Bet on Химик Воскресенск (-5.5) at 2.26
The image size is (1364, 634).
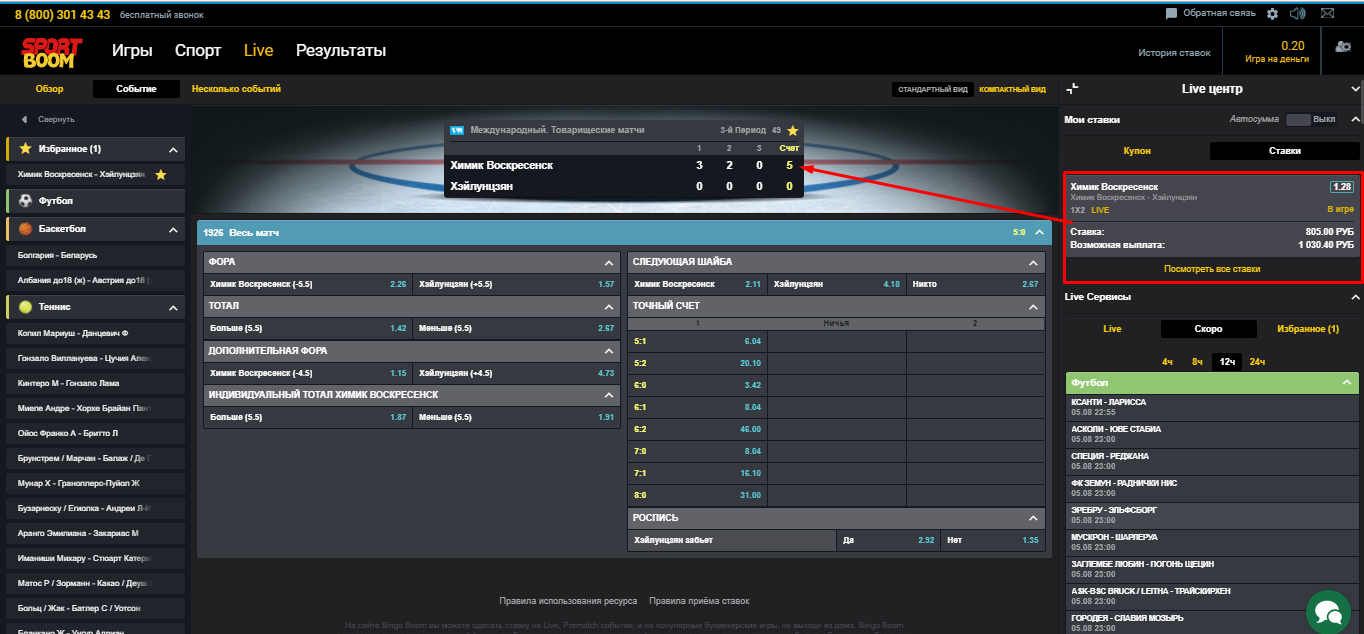click(x=308, y=284)
